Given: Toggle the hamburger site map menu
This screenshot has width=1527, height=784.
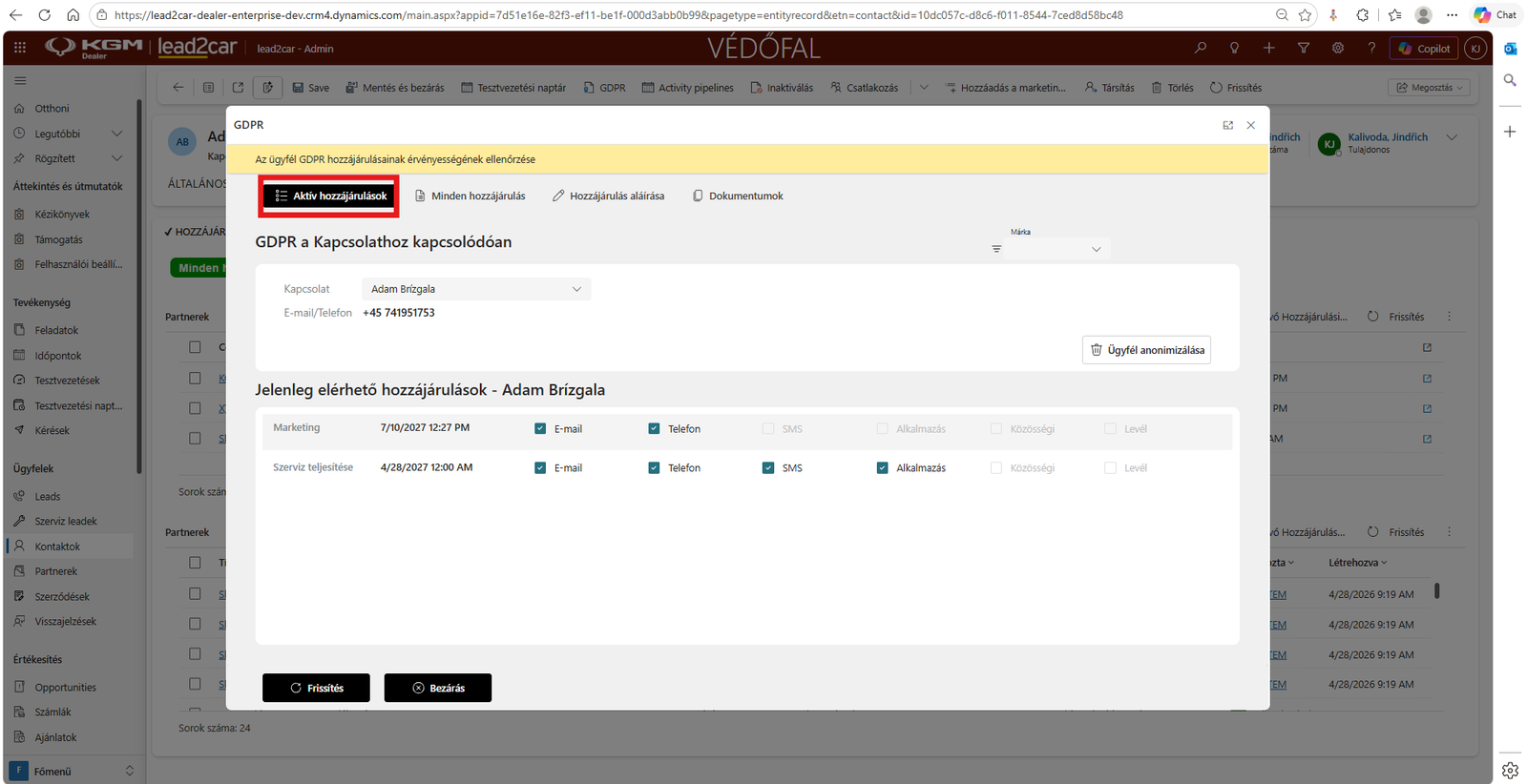Looking at the screenshot, I should pyautogui.click(x=20, y=81).
